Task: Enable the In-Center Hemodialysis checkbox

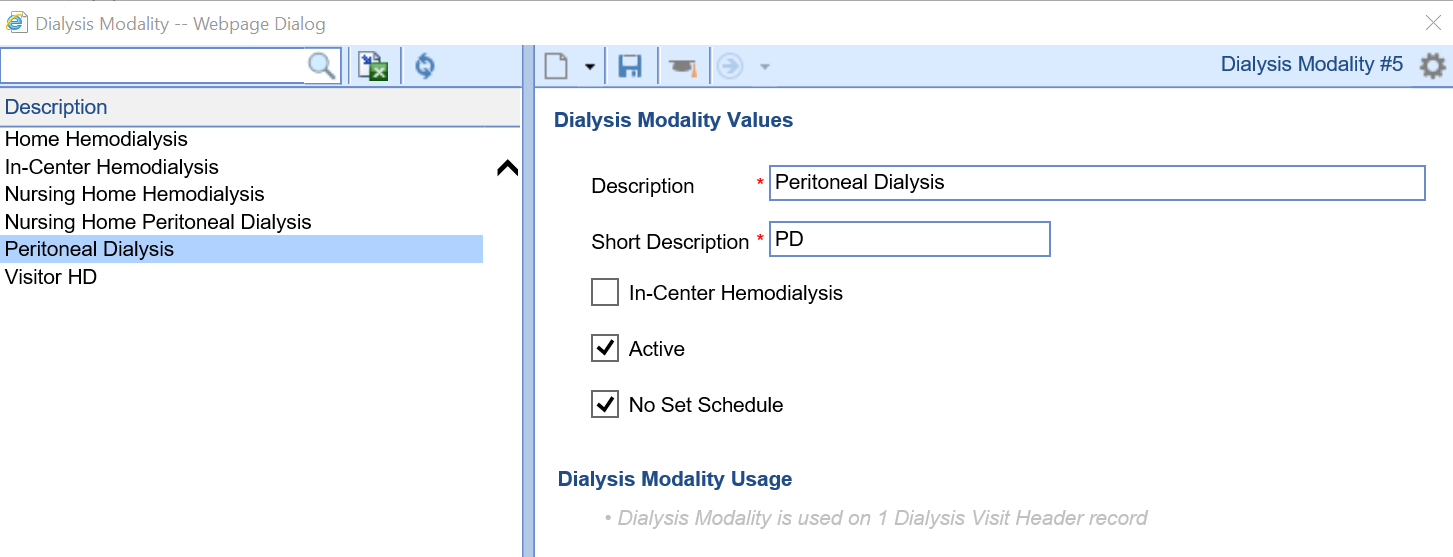Action: point(605,293)
